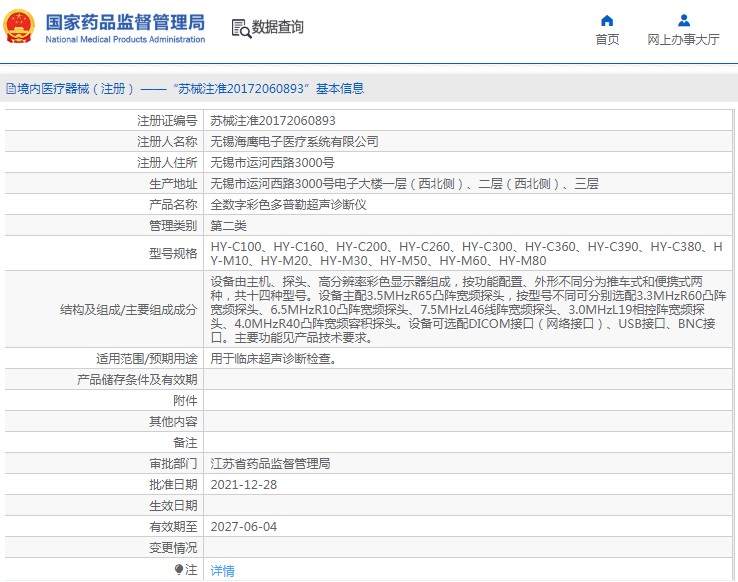Click the approval department 江苏省药品监督管理局
The width and height of the screenshot is (738, 582).
[x=270, y=464]
